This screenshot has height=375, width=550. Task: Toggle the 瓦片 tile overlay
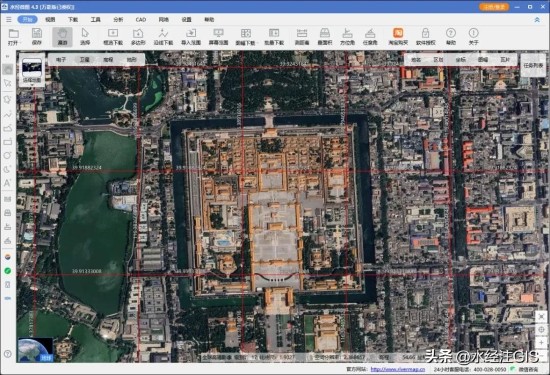coord(505,60)
